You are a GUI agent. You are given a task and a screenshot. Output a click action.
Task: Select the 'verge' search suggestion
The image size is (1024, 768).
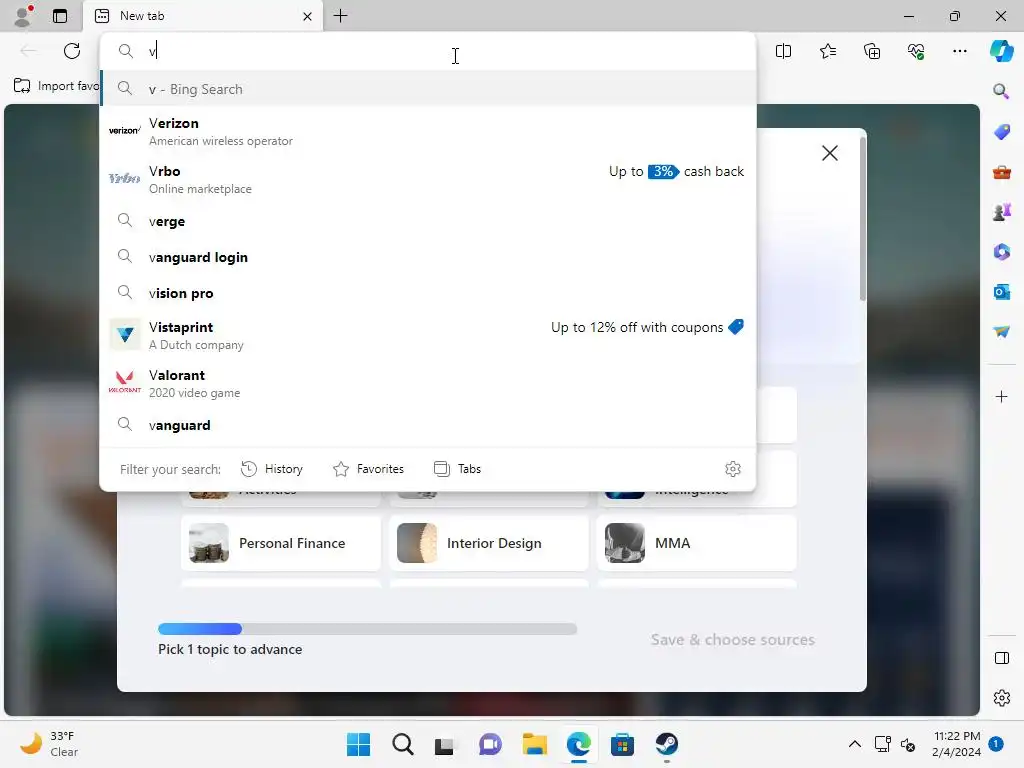pos(428,221)
